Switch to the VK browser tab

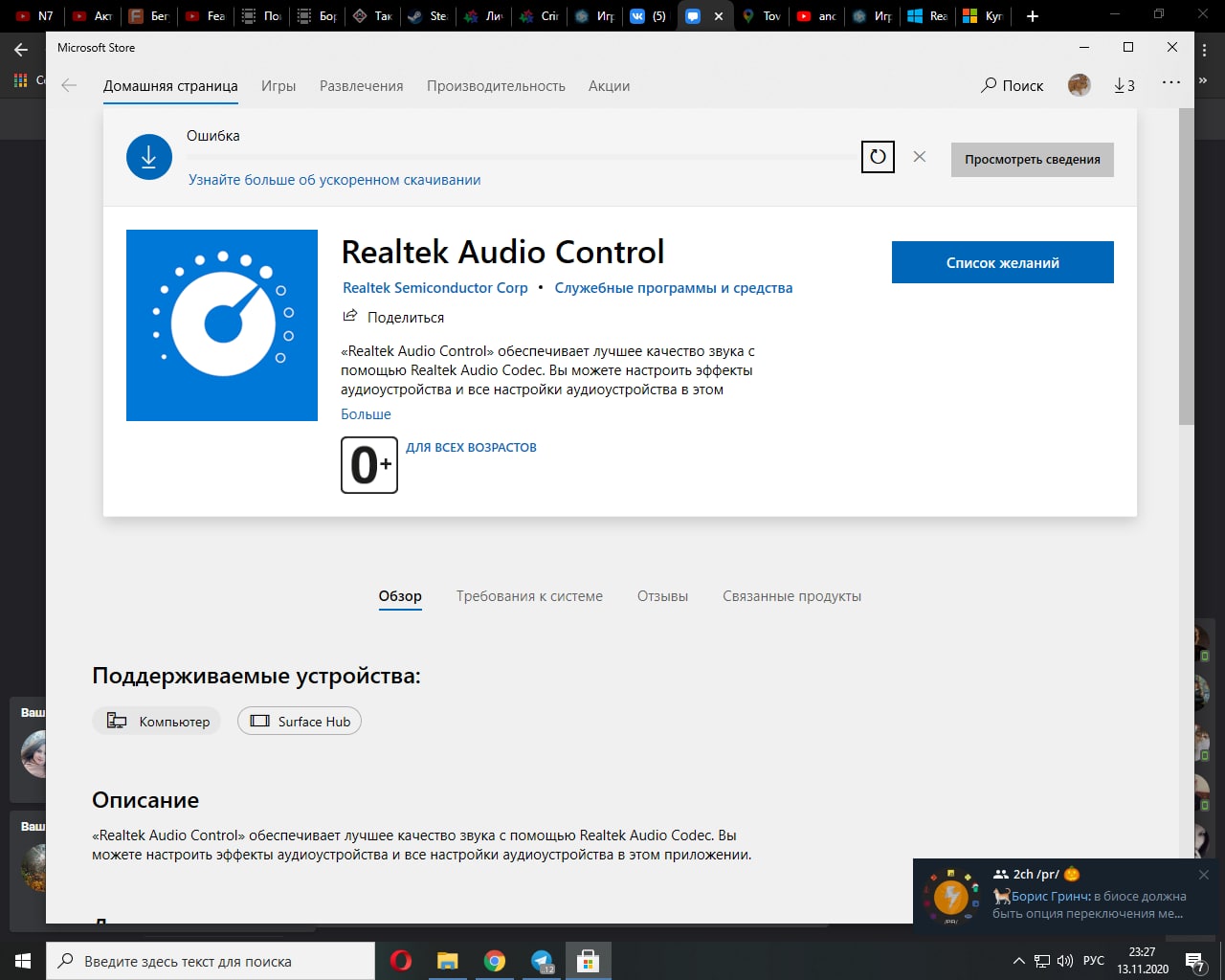click(648, 15)
